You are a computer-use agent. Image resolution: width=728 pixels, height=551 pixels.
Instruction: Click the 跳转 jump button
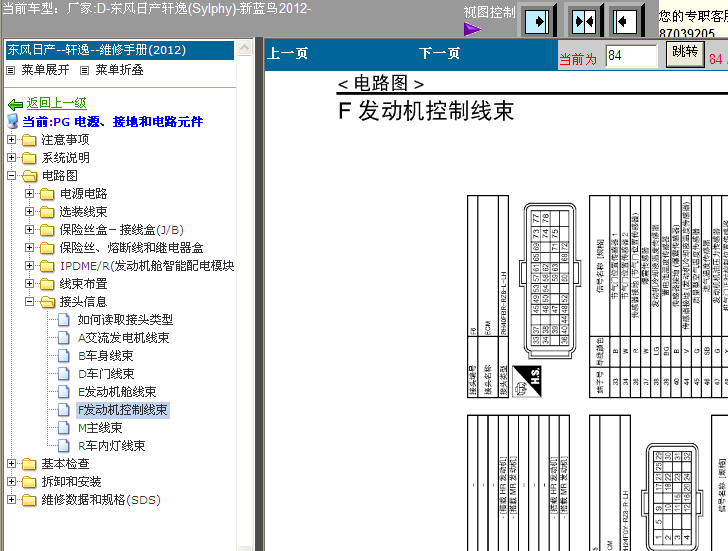(685, 54)
